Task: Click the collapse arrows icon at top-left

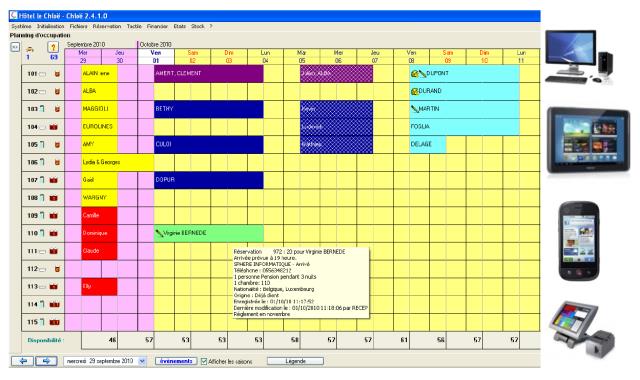Action: (15, 47)
